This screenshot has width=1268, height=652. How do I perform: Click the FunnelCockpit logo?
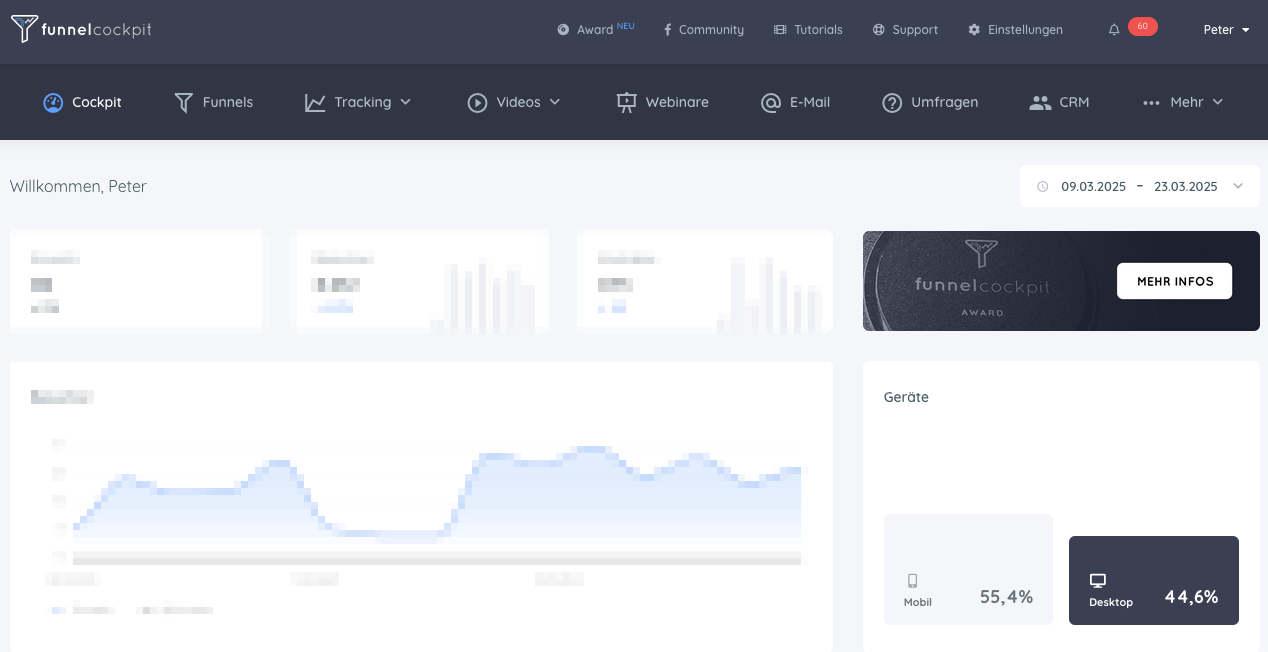click(x=81, y=30)
